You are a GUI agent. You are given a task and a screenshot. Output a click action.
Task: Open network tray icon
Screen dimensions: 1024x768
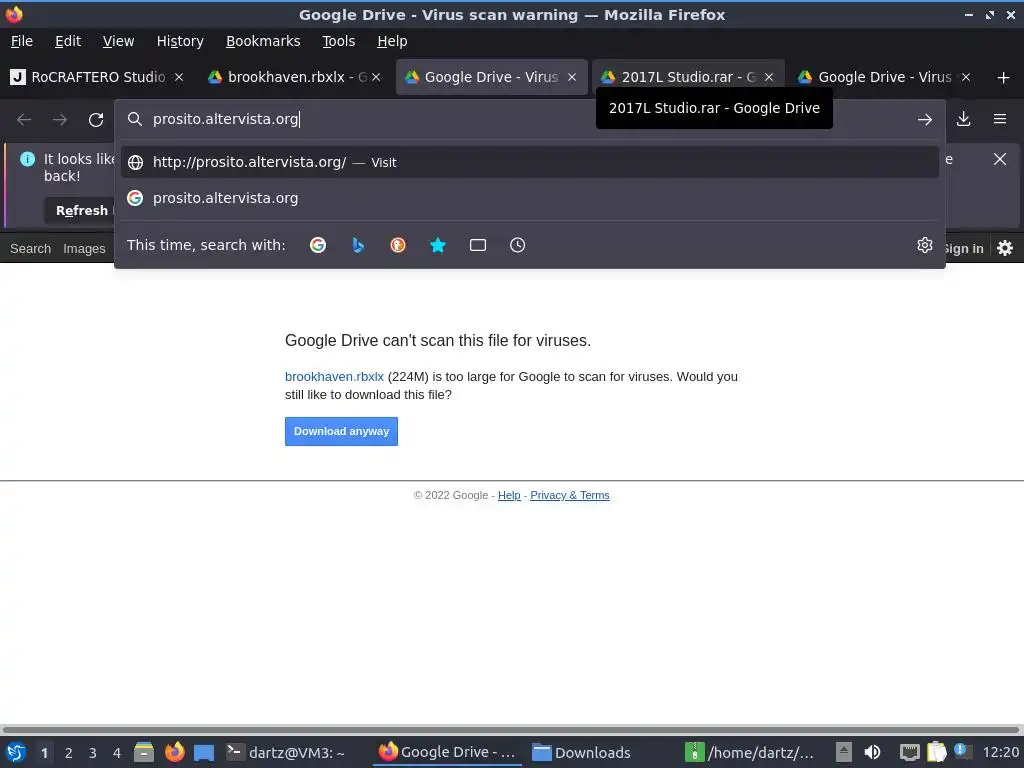click(x=909, y=752)
